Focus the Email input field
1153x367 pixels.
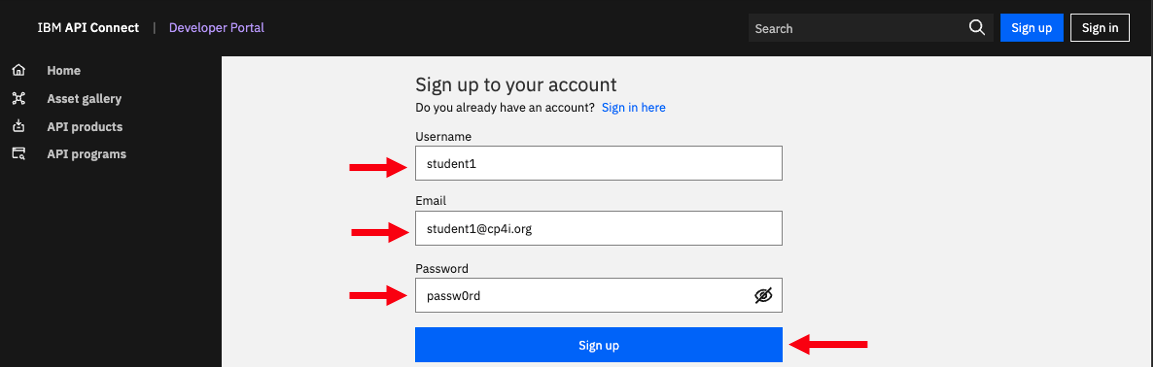[599, 229]
